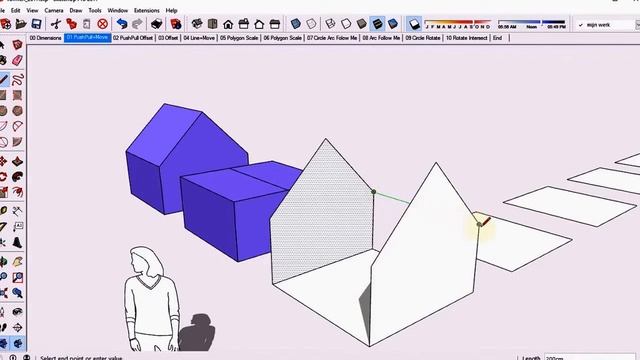Switch to the Left view icon
The height and width of the screenshot is (360, 640).
[275, 24]
